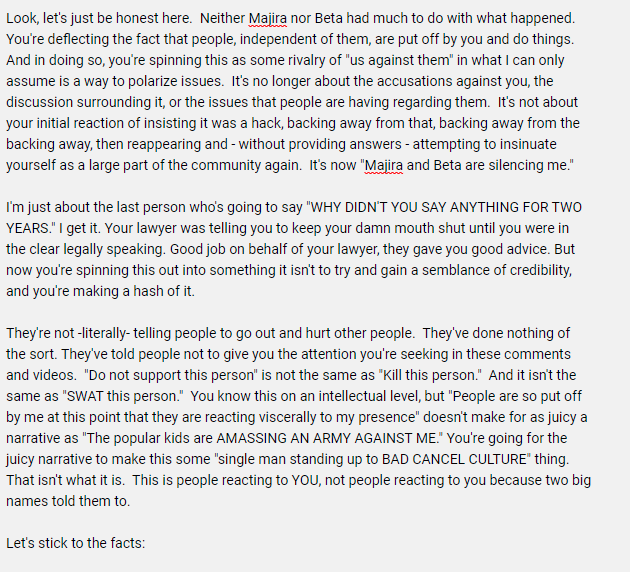This screenshot has height=572, width=630.
Task: Click the underlined misspelled "Majira" in first line
Action: pos(268,18)
